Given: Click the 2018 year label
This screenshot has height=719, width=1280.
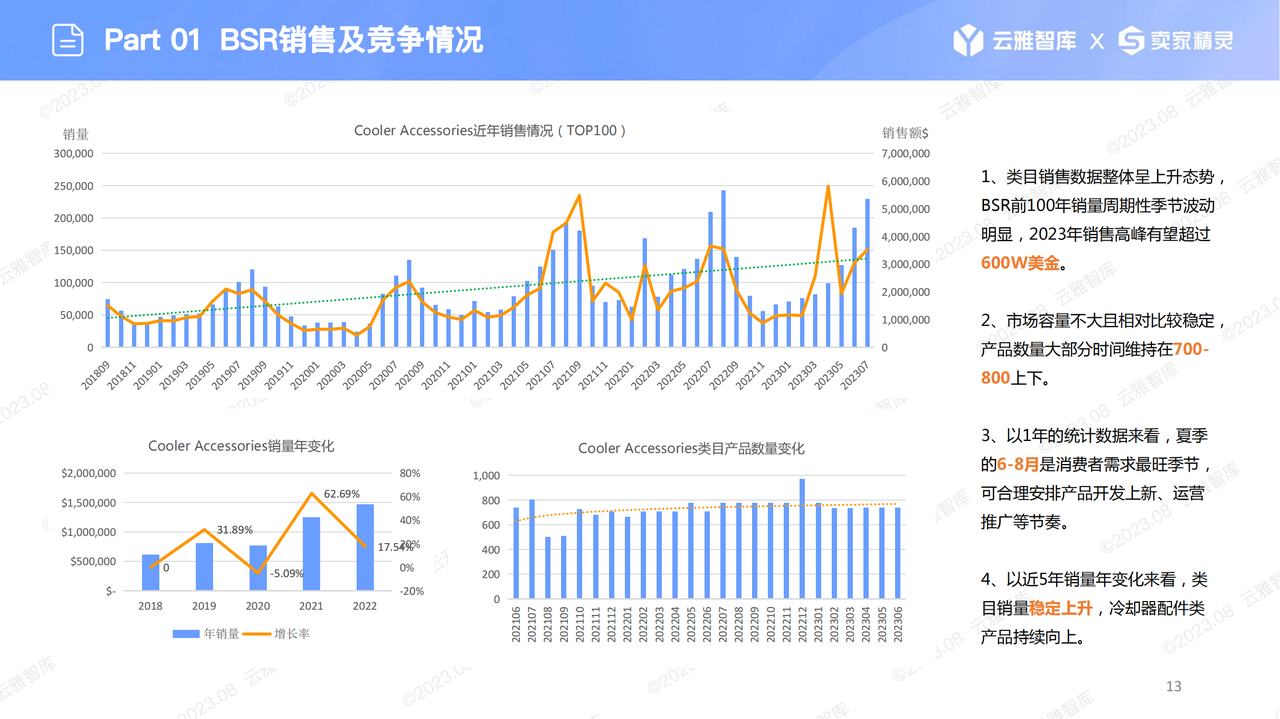Looking at the screenshot, I should coord(150,606).
